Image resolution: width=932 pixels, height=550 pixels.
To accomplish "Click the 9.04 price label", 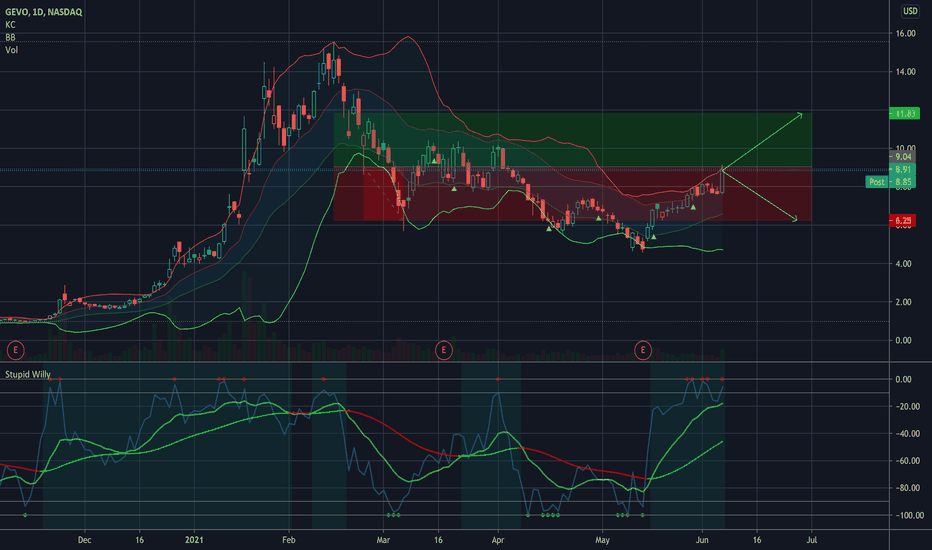I will [x=902, y=157].
